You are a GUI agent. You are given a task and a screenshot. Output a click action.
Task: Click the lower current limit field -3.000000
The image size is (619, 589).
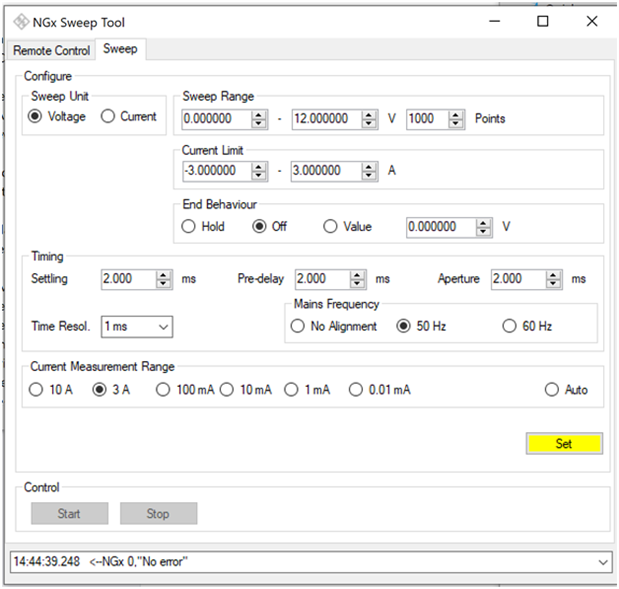click(x=217, y=171)
